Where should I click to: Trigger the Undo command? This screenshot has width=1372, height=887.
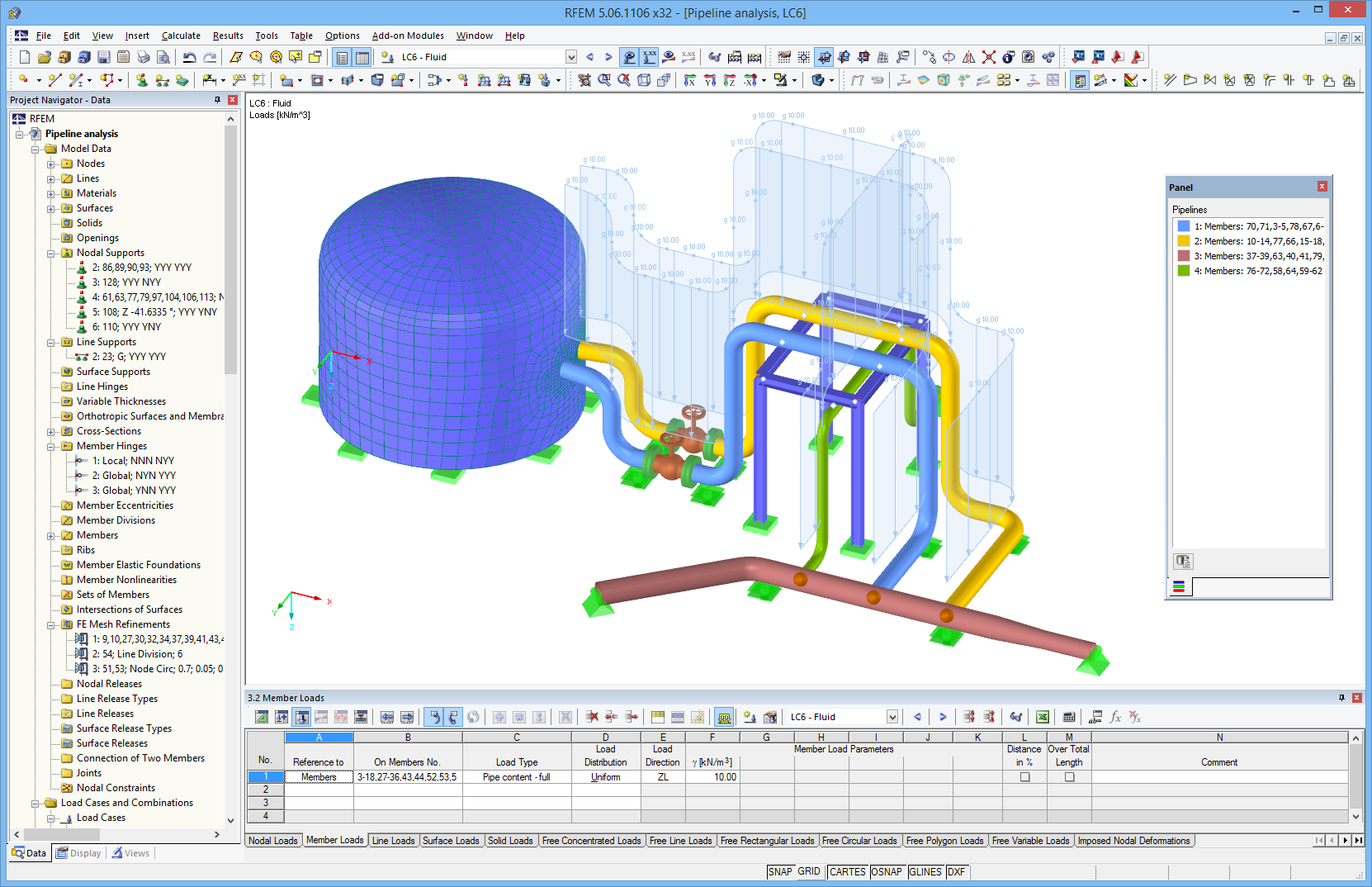pyautogui.click(x=188, y=57)
